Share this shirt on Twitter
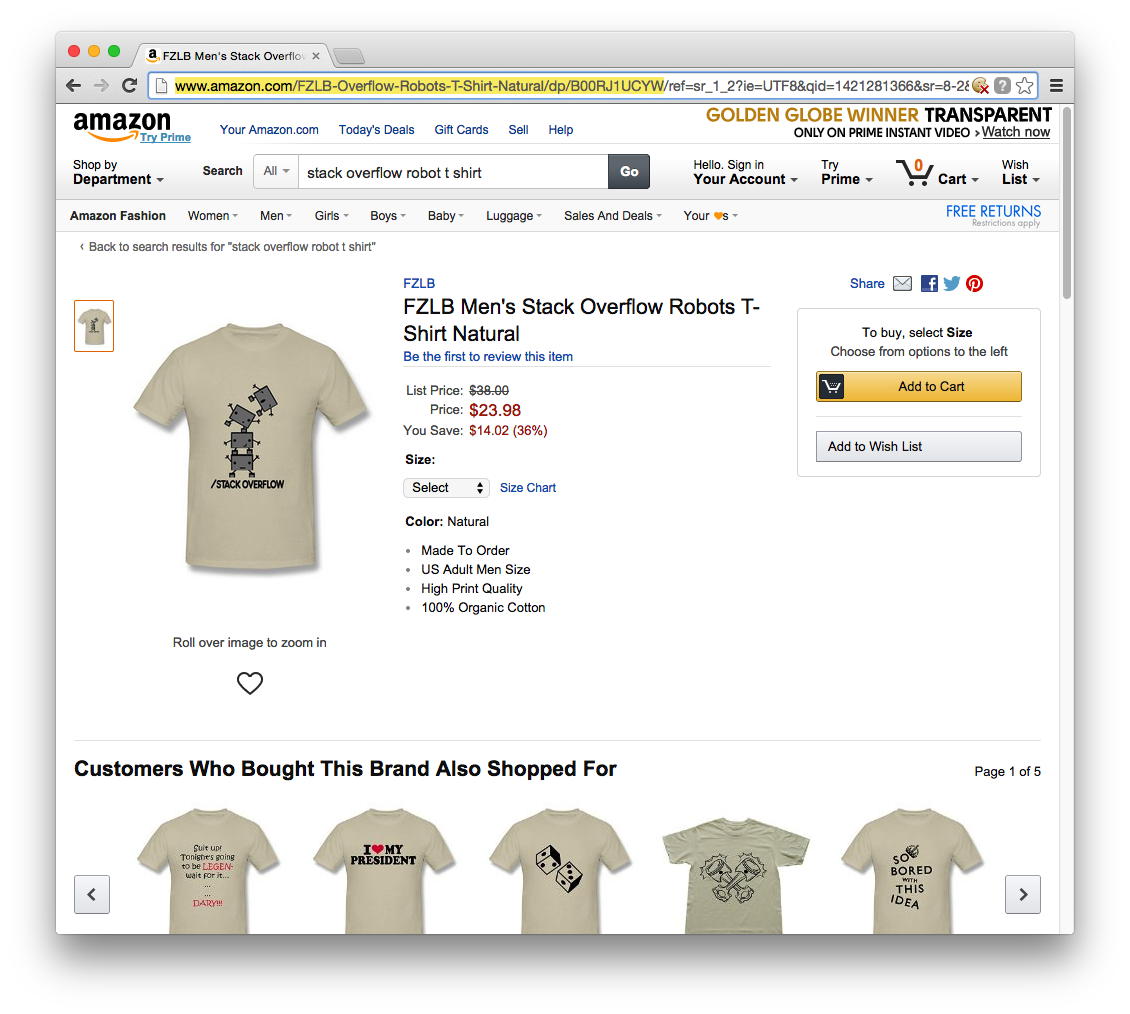Screen dimensions: 1130x1014 tap(951, 284)
